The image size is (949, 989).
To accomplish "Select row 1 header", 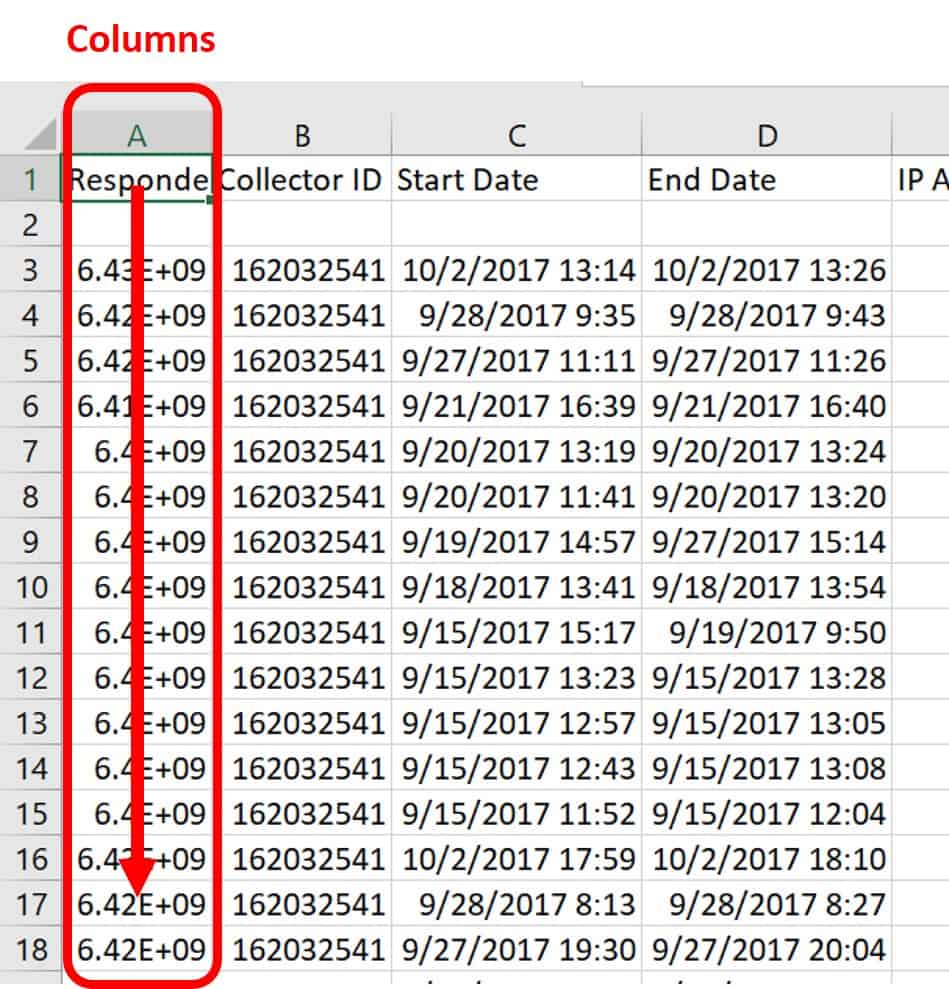I will coord(31,180).
